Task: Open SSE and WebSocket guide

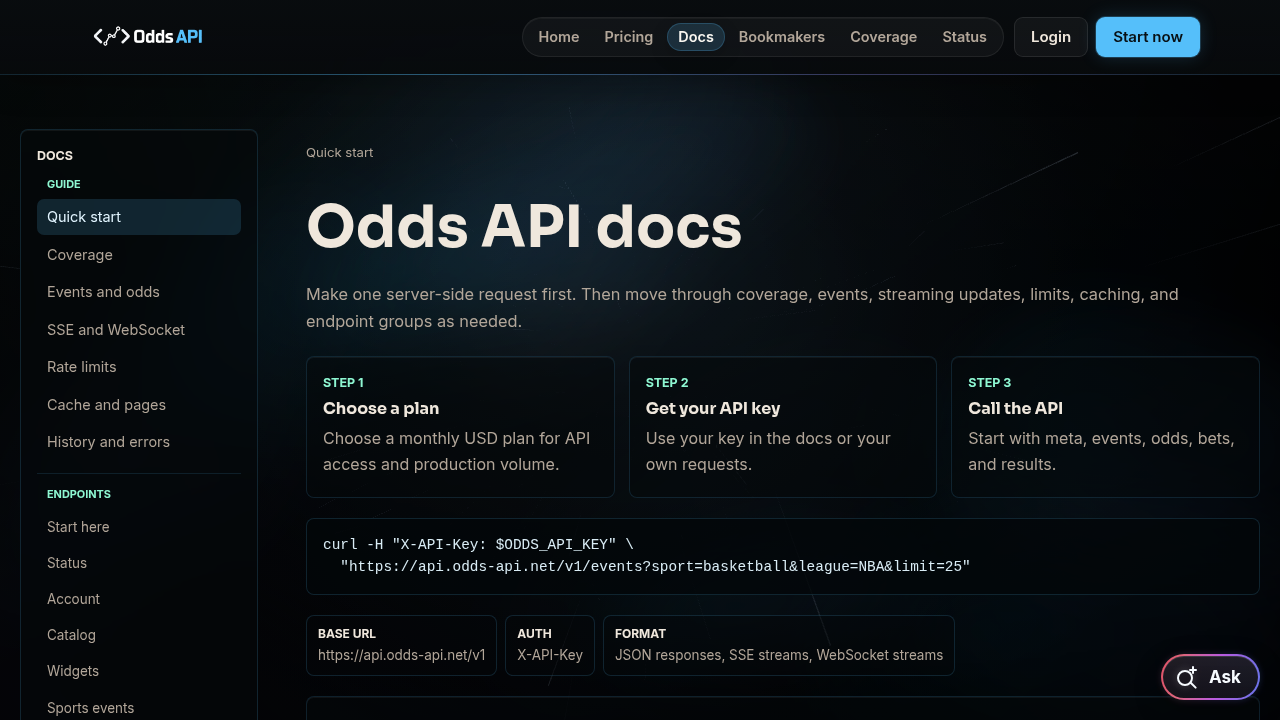Action: 139,330
